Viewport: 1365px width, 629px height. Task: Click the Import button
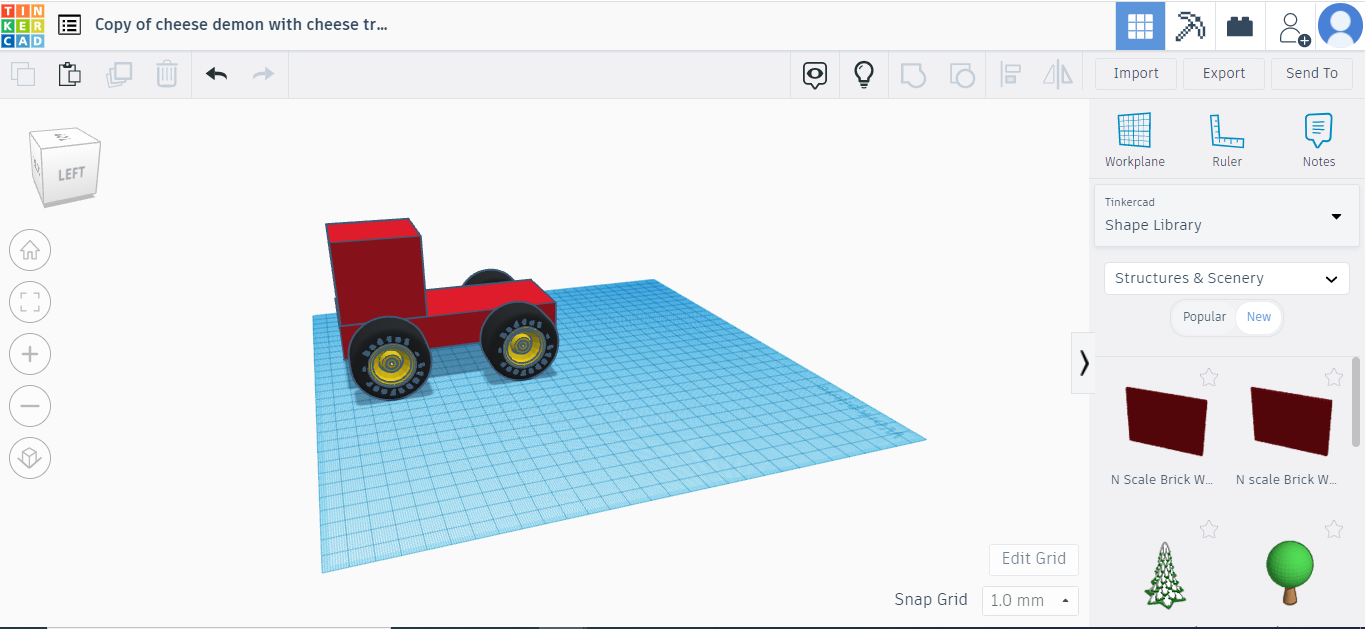coord(1136,73)
